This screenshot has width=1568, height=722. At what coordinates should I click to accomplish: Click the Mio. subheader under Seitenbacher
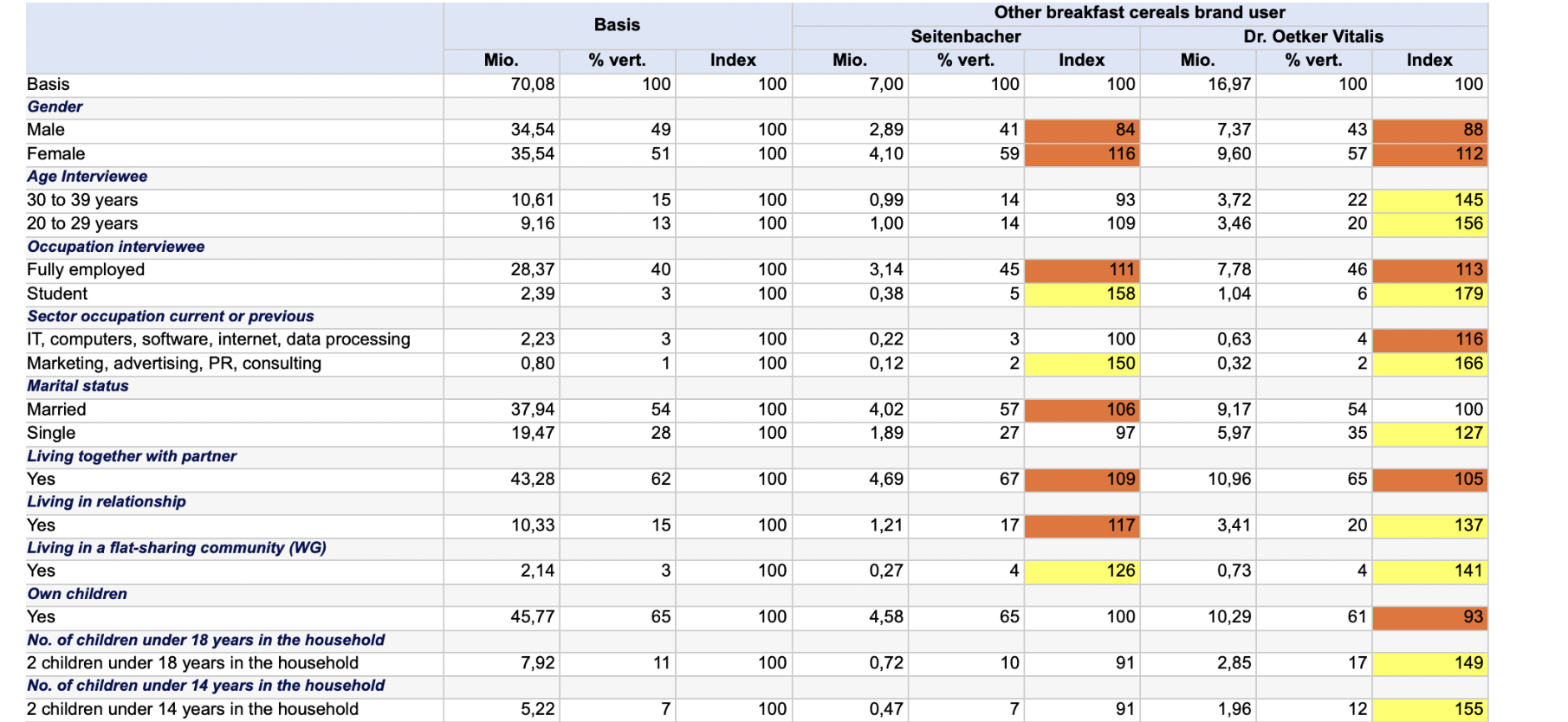849,60
